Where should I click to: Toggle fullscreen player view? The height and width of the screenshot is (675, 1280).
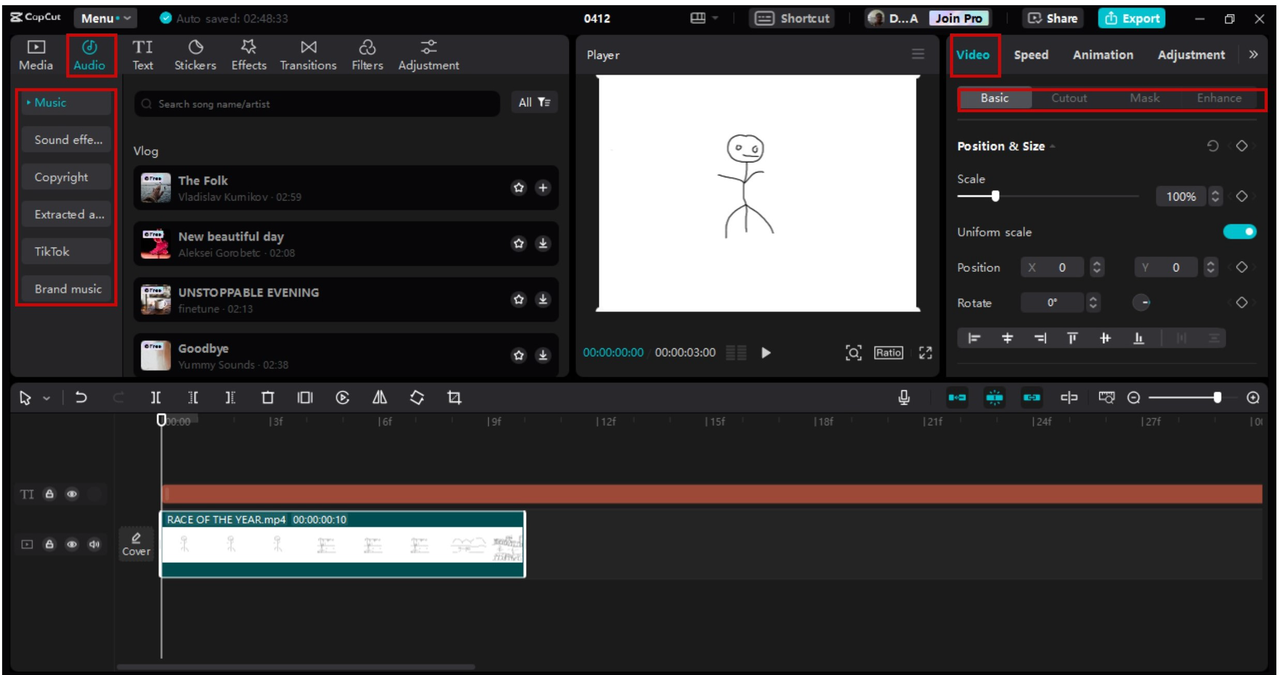[925, 353]
